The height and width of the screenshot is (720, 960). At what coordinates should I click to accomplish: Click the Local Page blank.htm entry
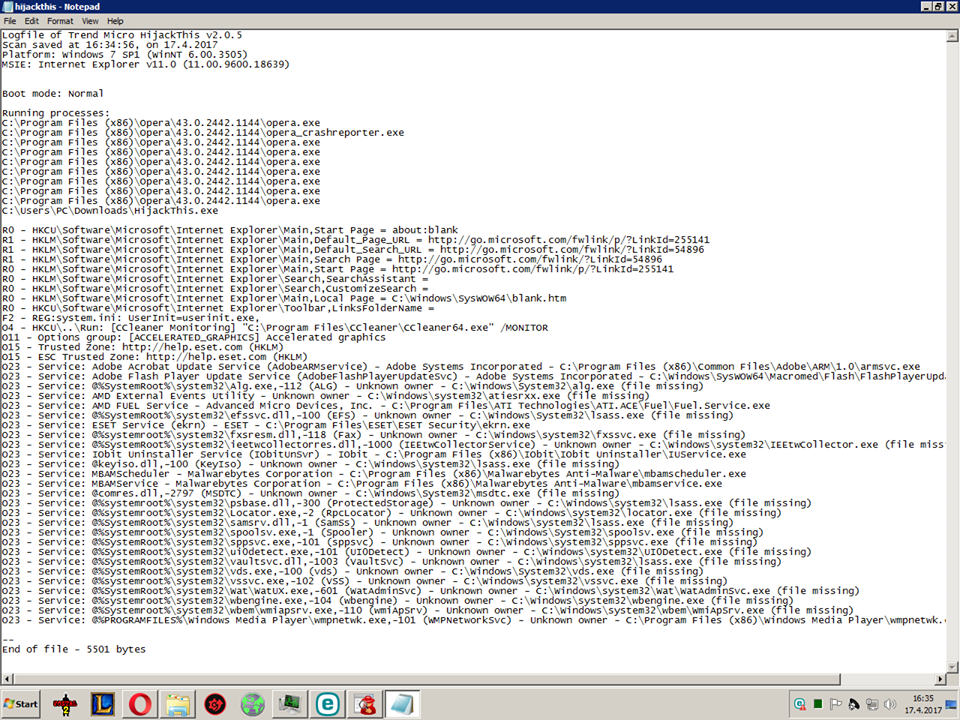(284, 299)
